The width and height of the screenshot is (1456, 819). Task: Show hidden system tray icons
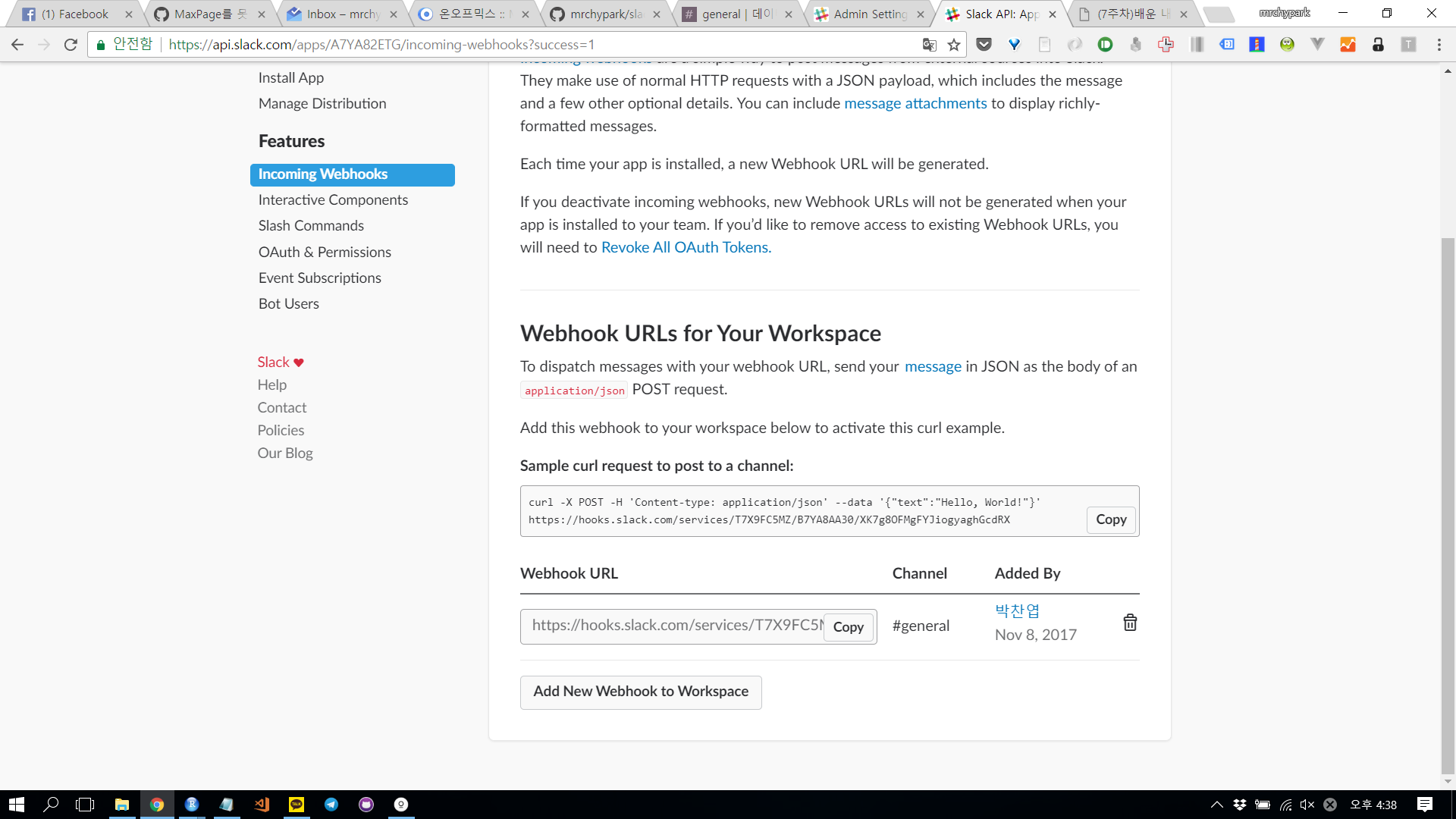(1216, 805)
